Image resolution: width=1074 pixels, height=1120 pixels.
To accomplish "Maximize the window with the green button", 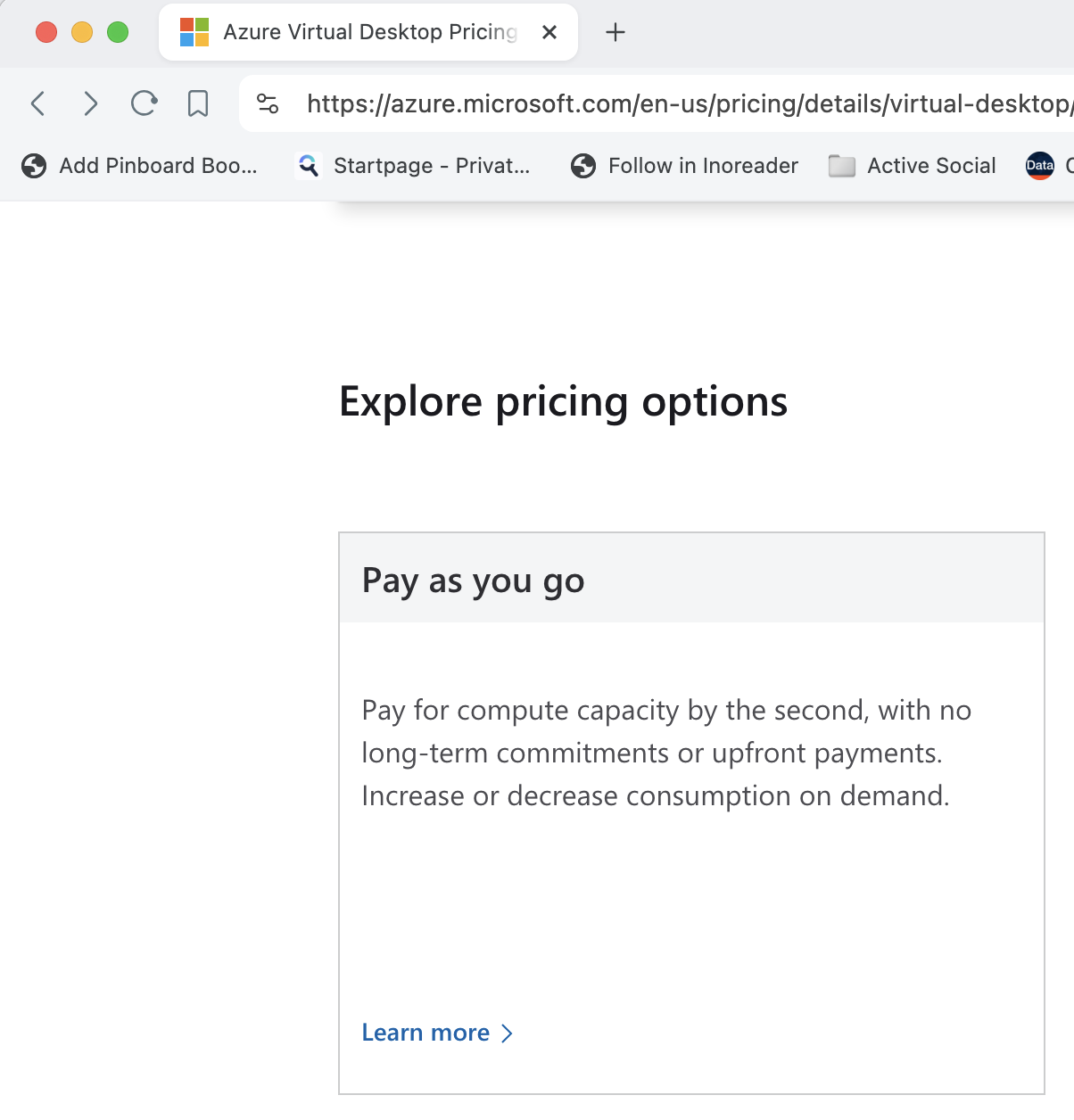I will [118, 32].
